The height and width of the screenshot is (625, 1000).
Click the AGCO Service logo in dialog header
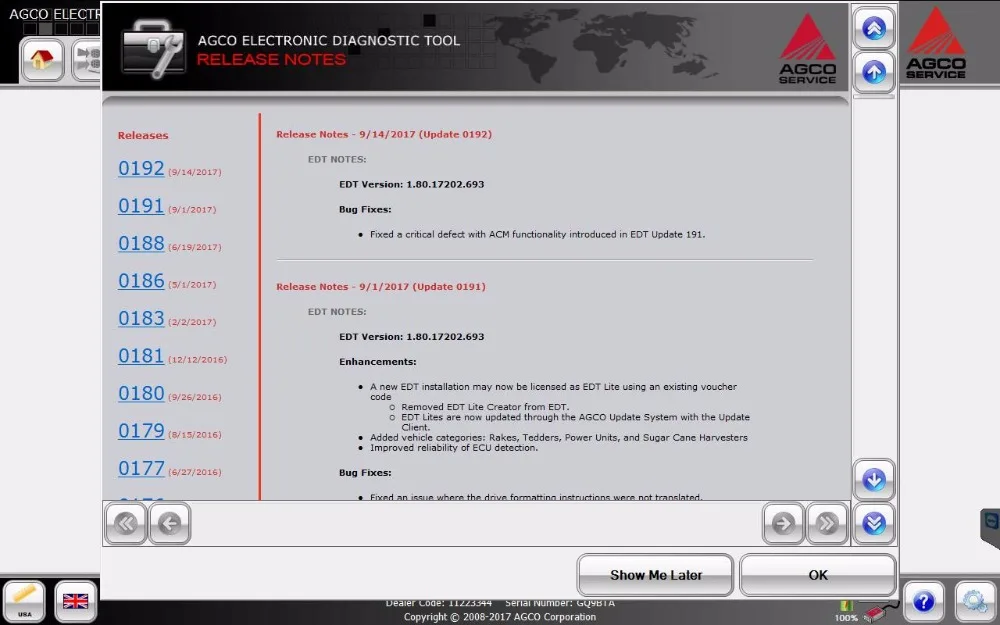point(807,49)
